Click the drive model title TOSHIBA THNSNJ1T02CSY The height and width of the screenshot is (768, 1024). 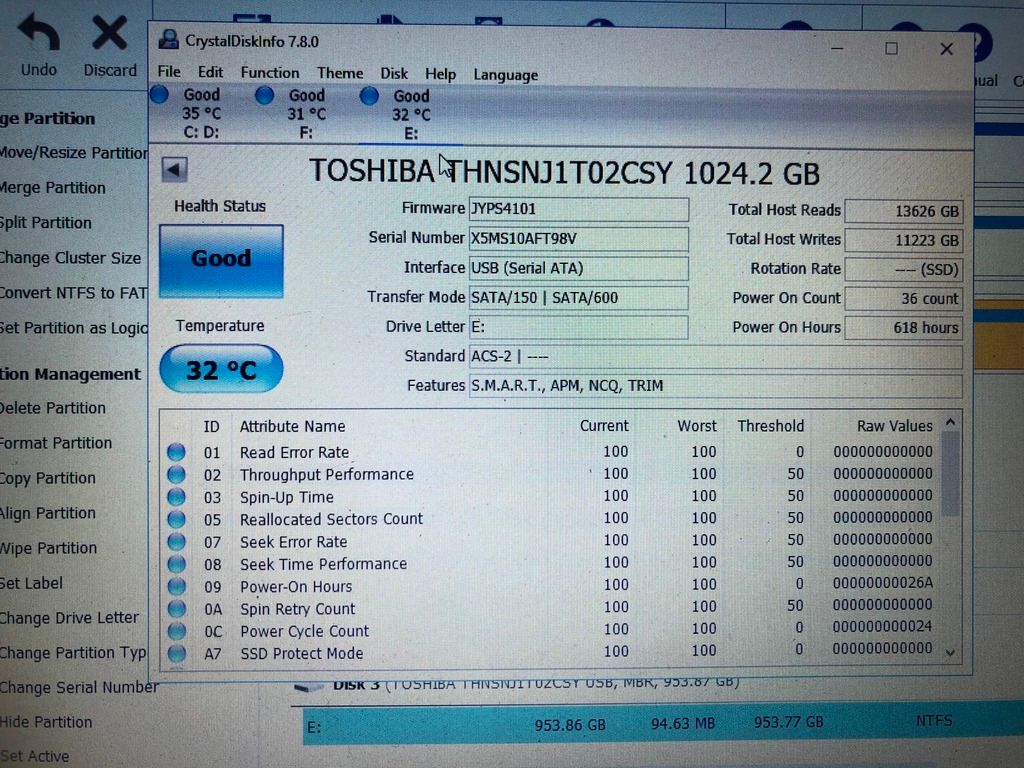point(490,171)
